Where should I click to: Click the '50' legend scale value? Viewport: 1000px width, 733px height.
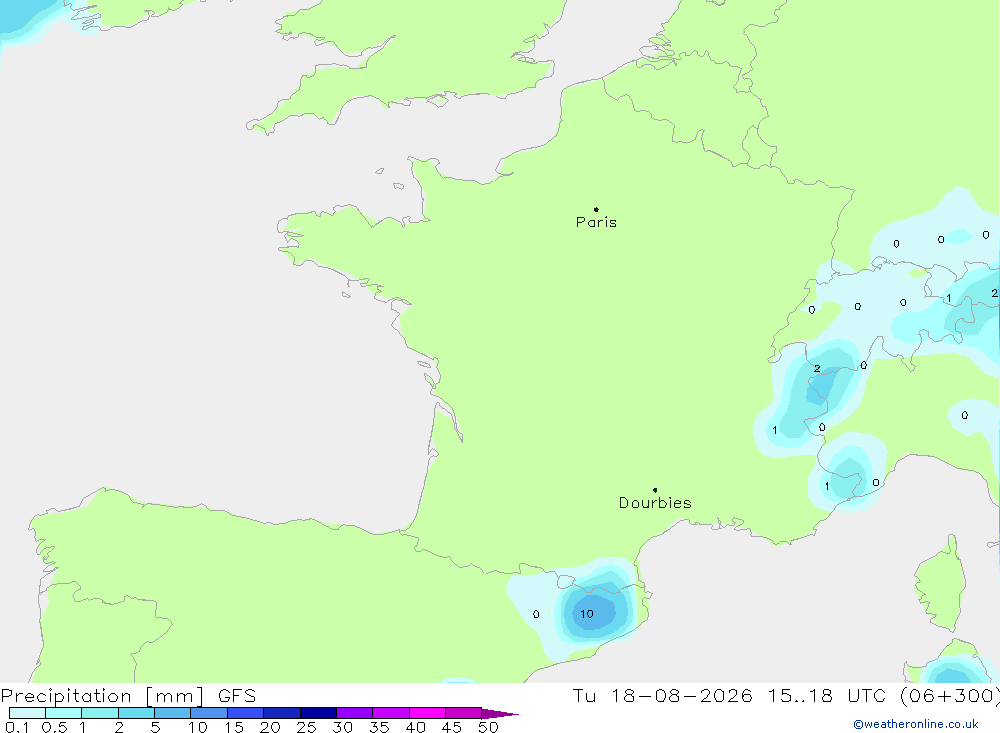(x=489, y=727)
